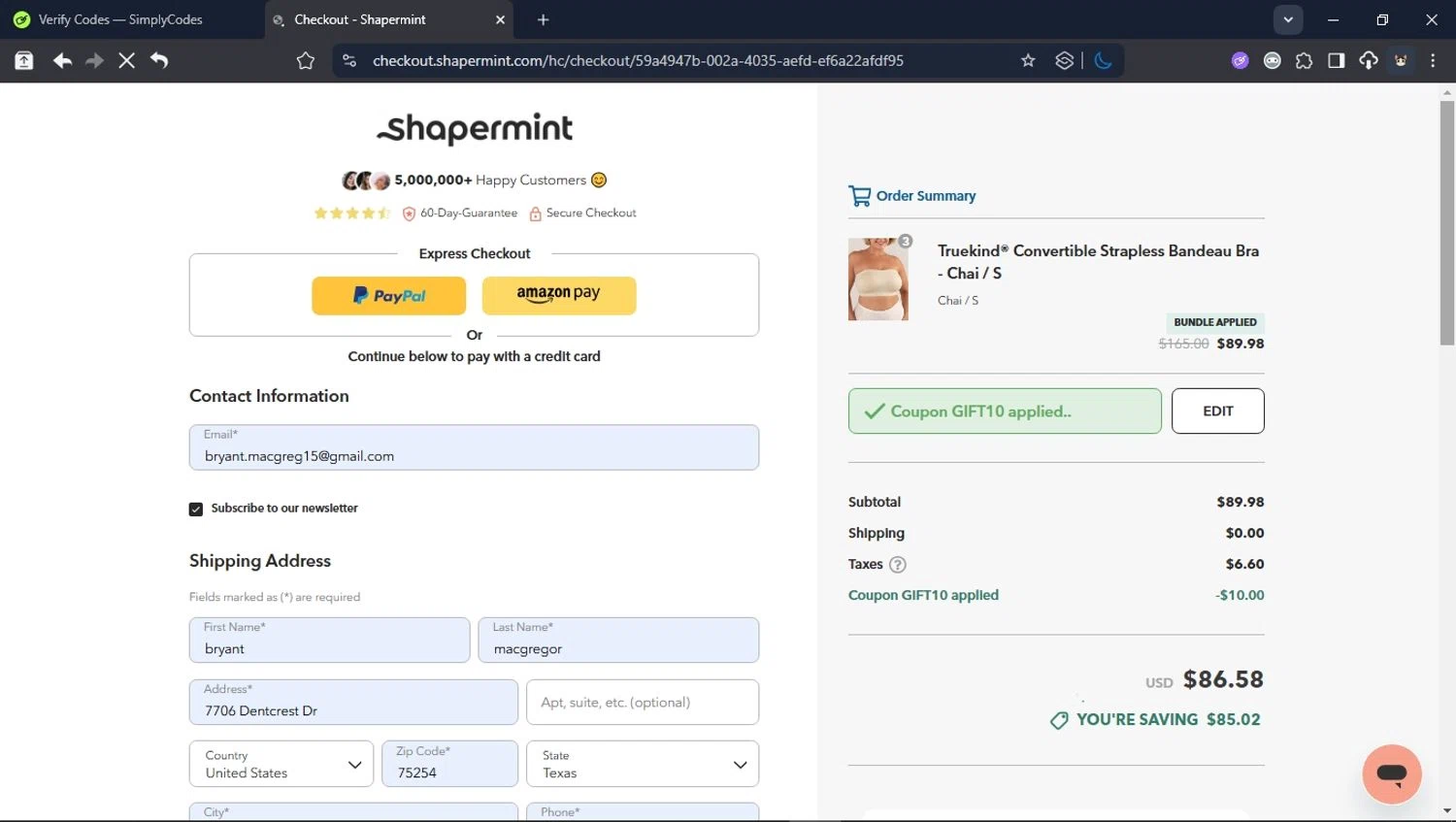Pay with the PayPal button
The height and width of the screenshot is (822, 1456).
point(388,296)
